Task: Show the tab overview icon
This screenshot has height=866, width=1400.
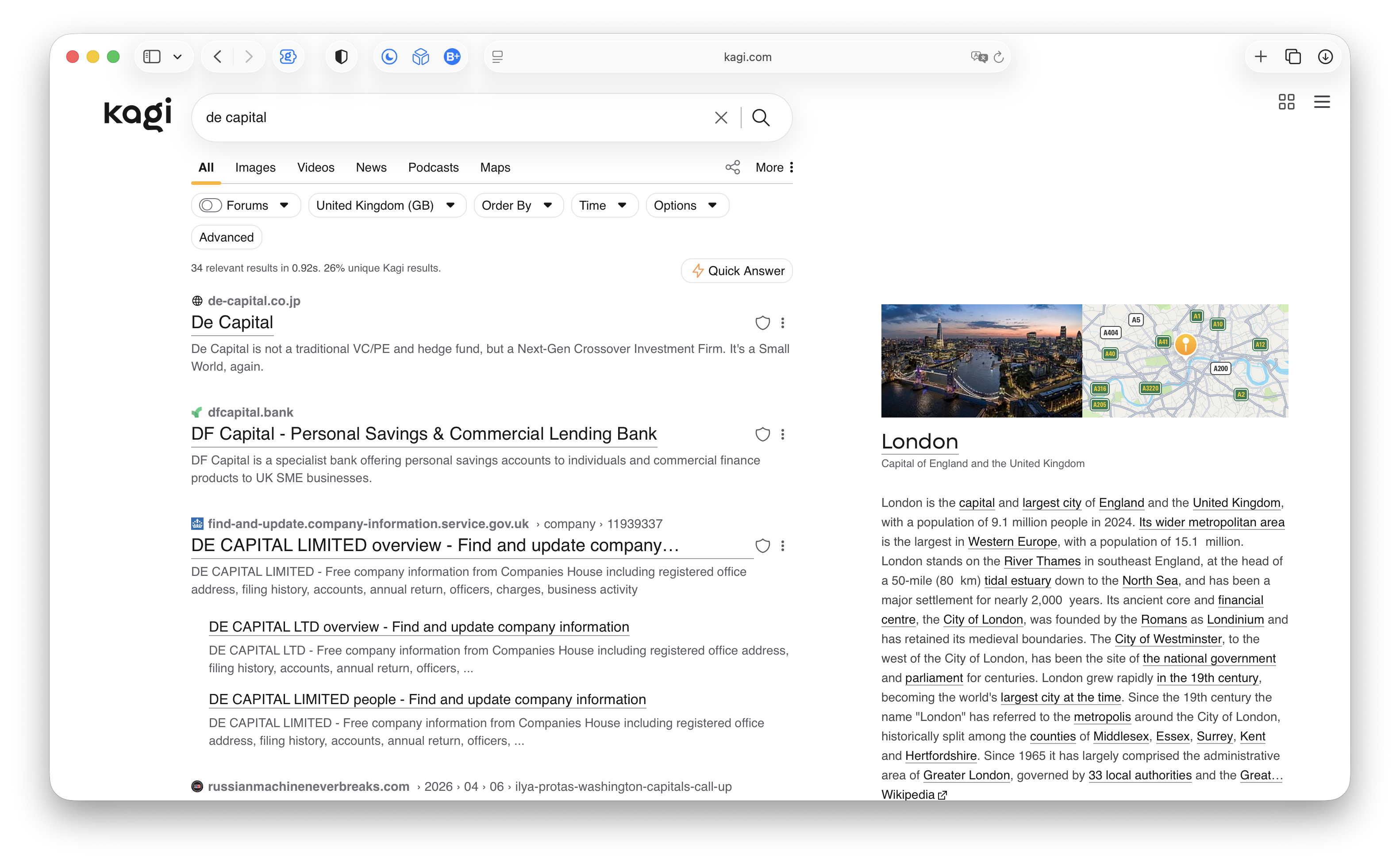Action: (x=1293, y=57)
